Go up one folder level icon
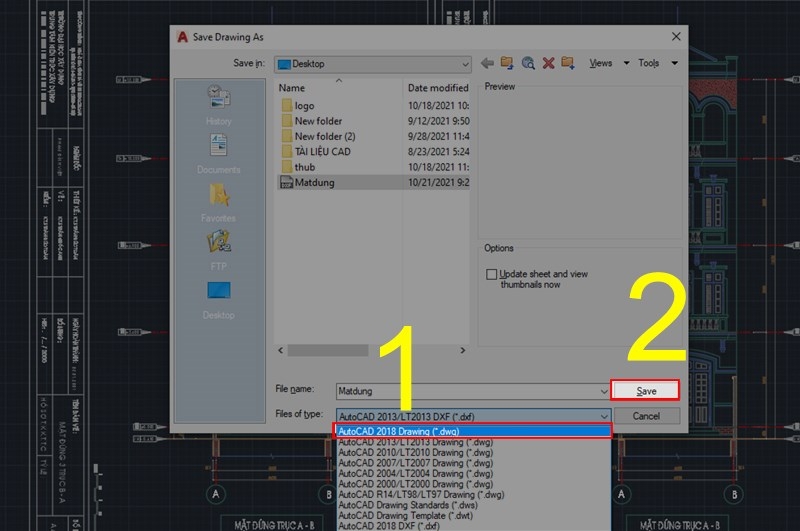This screenshot has width=800, height=531. (x=507, y=63)
